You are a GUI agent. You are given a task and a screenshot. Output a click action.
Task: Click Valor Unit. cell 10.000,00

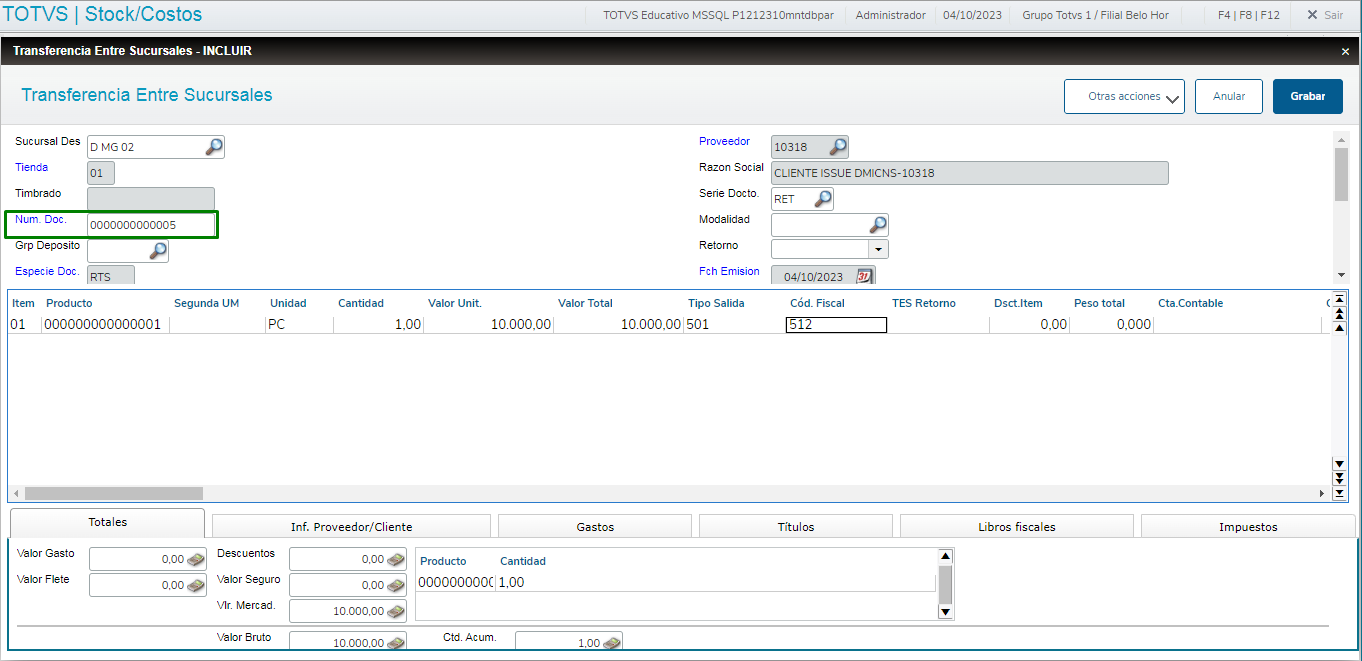pyautogui.click(x=488, y=325)
